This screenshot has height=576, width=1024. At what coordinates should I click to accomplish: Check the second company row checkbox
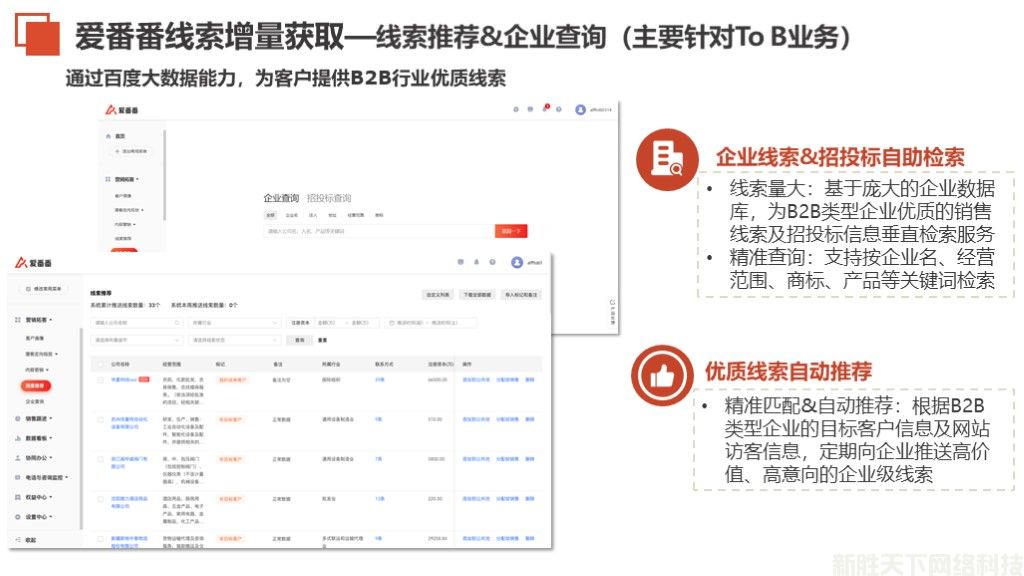[x=100, y=419]
